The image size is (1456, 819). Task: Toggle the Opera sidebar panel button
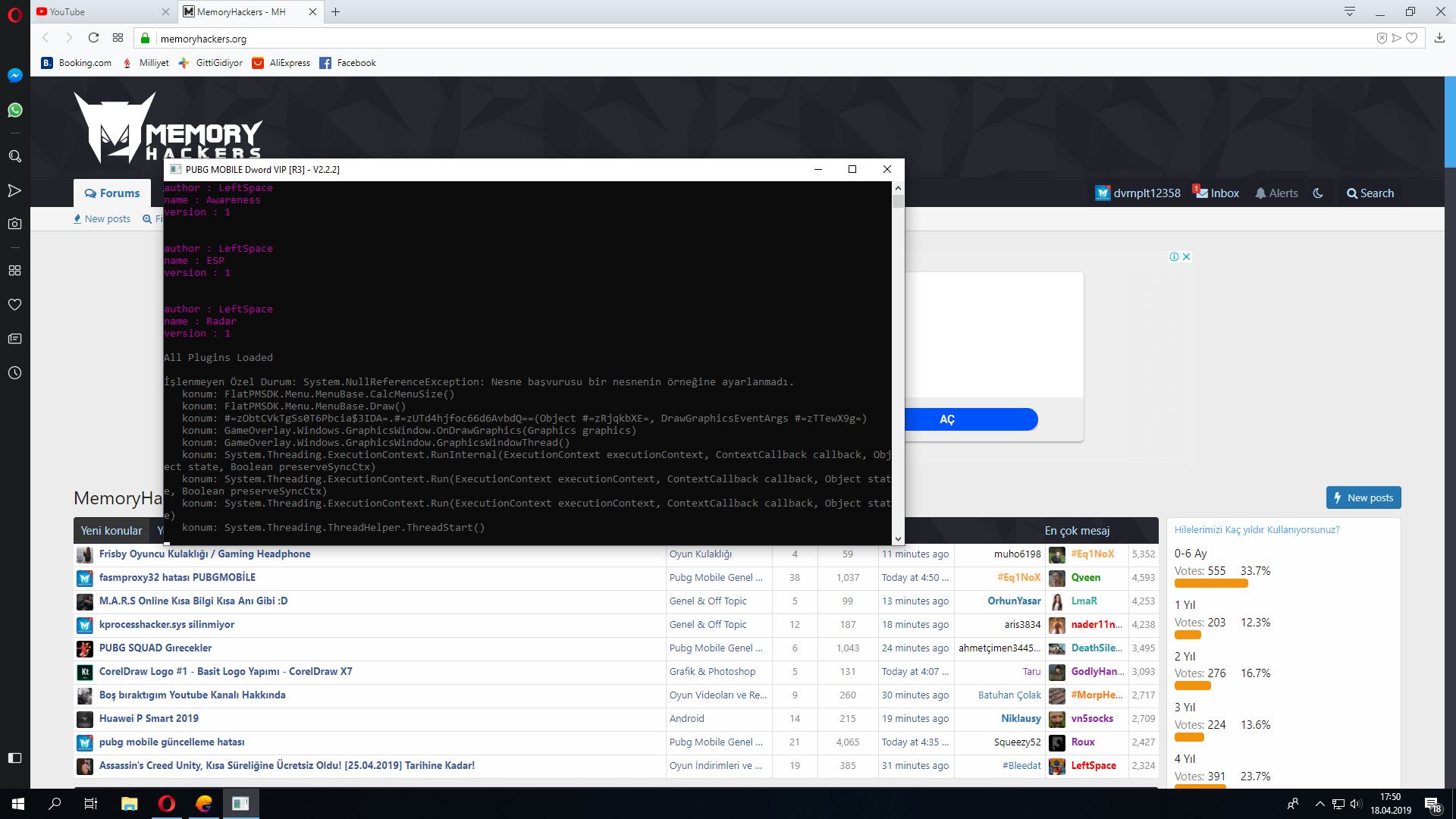coord(14,758)
